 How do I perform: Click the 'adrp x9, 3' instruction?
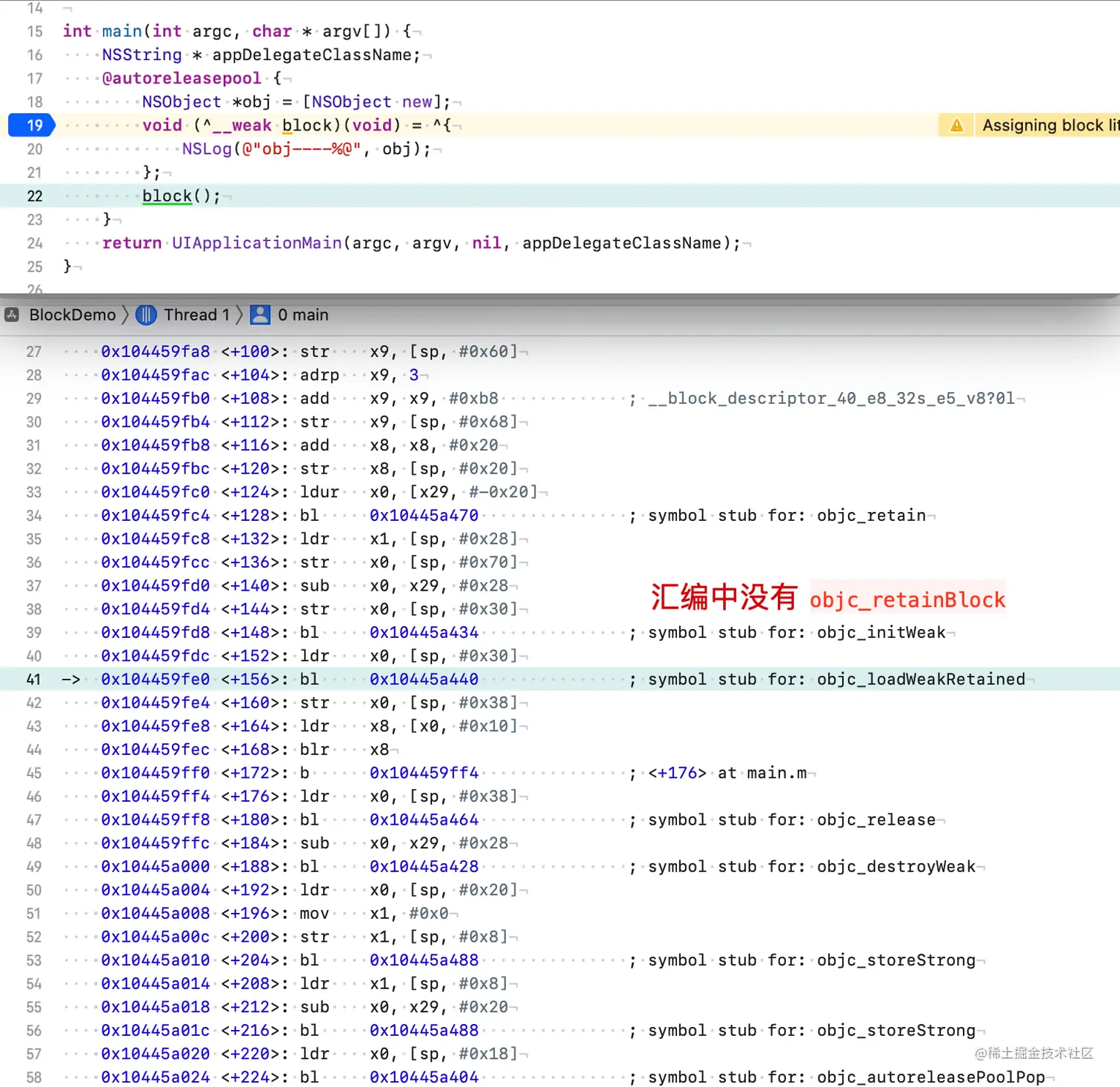click(x=359, y=375)
